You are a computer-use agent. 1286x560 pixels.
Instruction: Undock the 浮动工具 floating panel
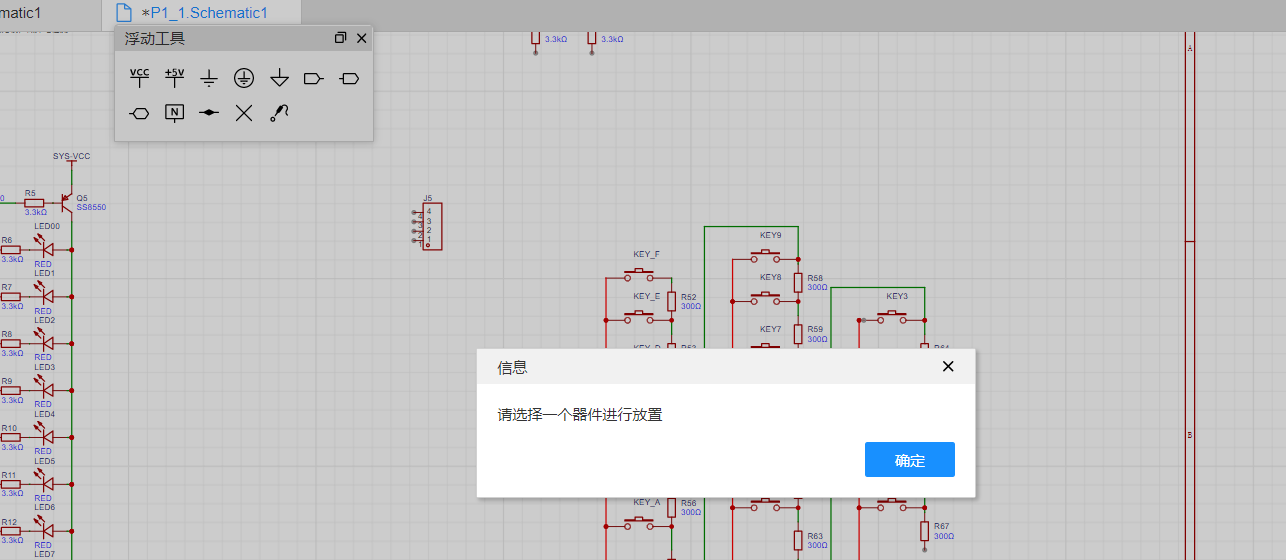click(340, 38)
